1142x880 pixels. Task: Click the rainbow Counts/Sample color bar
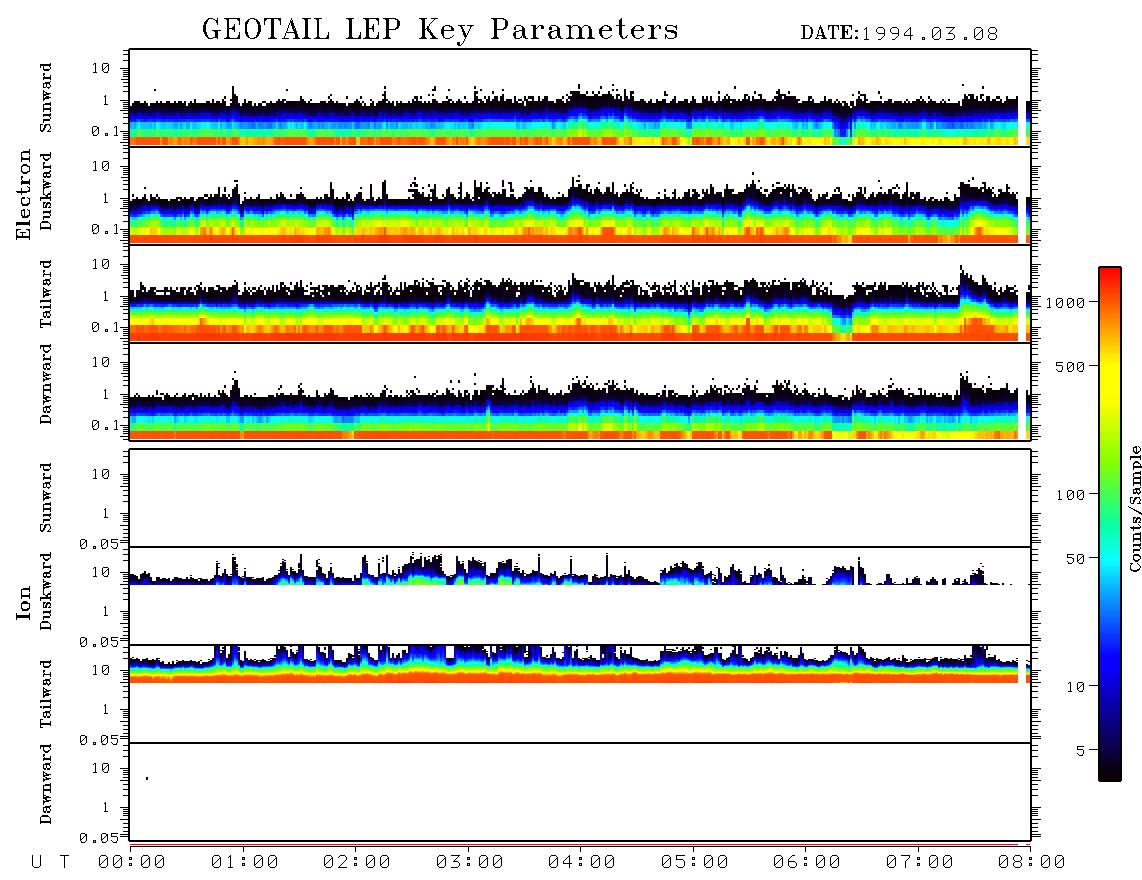point(1110,524)
